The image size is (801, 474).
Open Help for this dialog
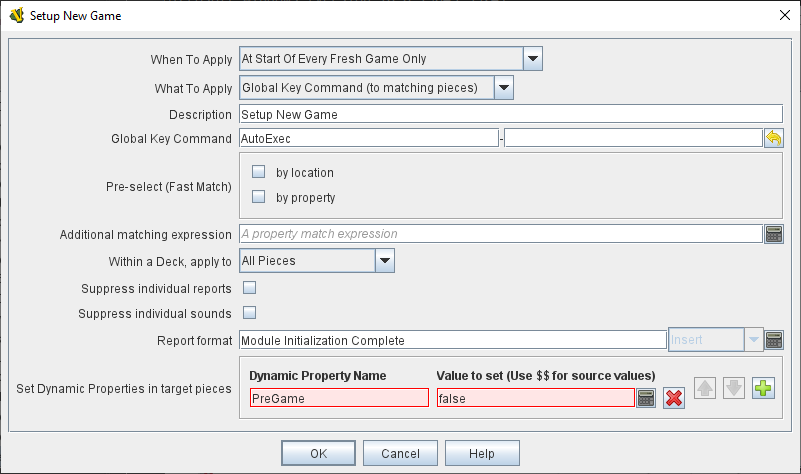482,453
